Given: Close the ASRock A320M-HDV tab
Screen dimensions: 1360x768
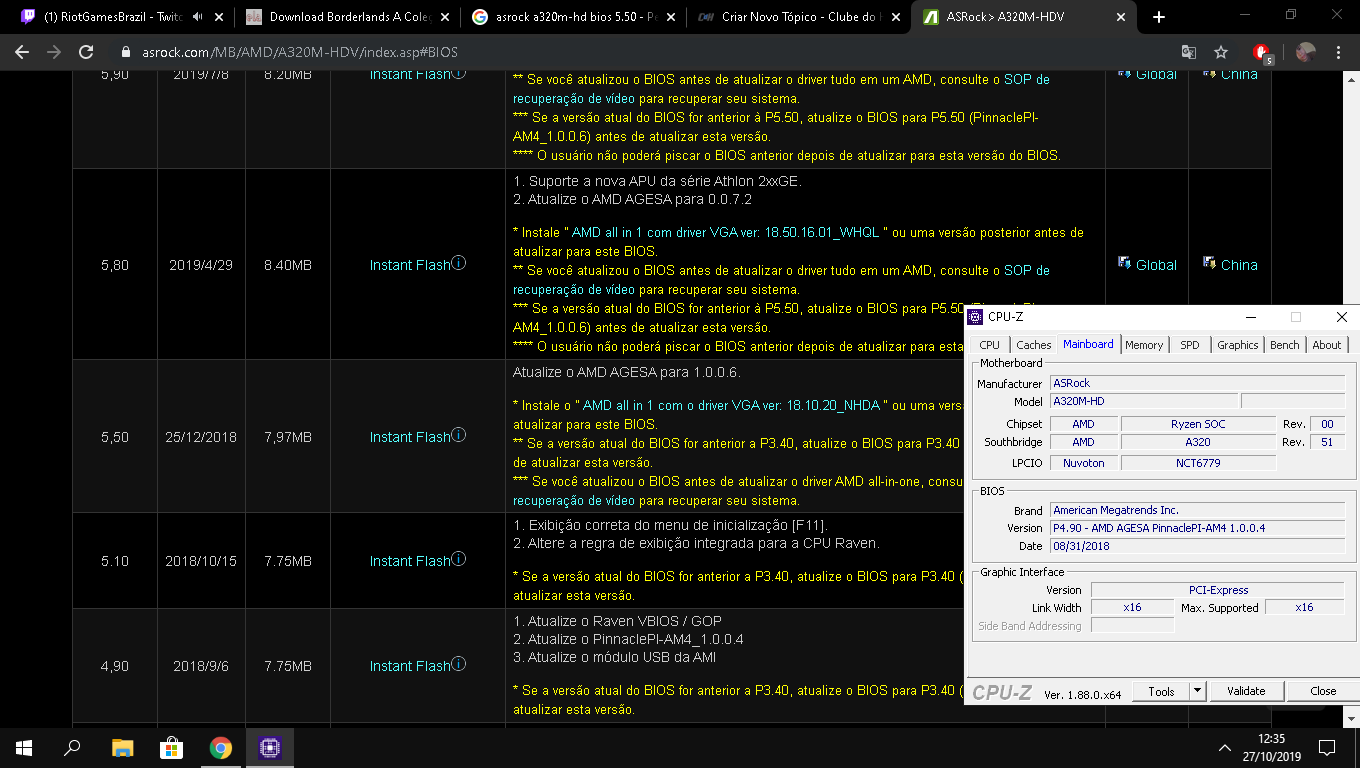Looking at the screenshot, I should click(x=1121, y=17).
